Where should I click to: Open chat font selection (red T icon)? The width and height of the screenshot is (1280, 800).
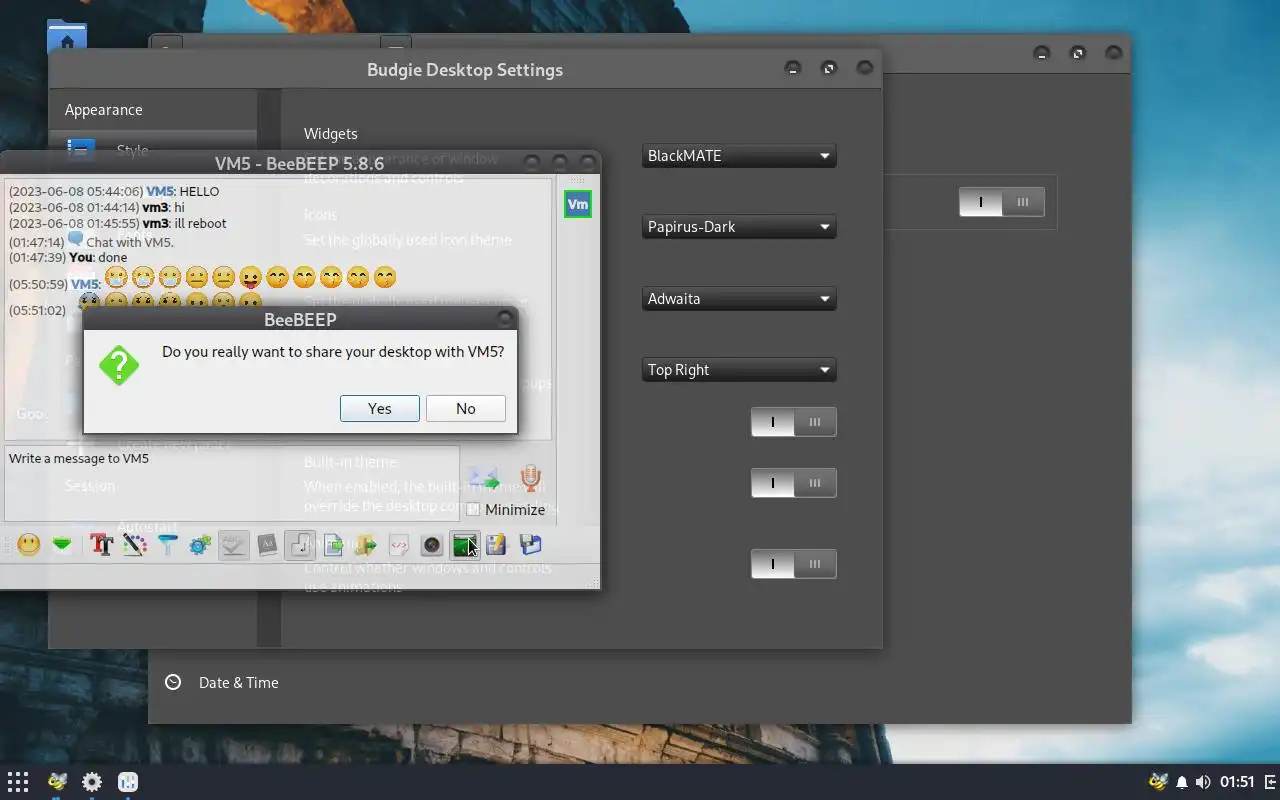(x=101, y=545)
